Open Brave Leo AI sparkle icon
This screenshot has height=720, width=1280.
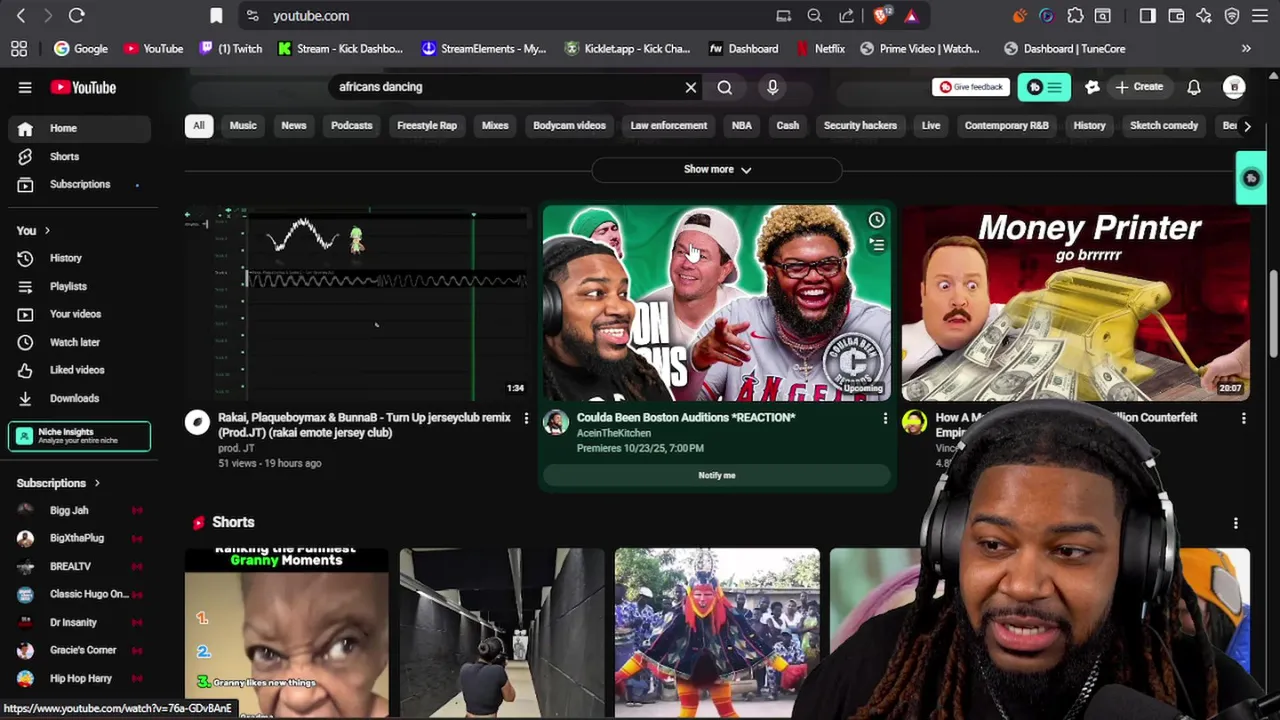pyautogui.click(x=1204, y=16)
